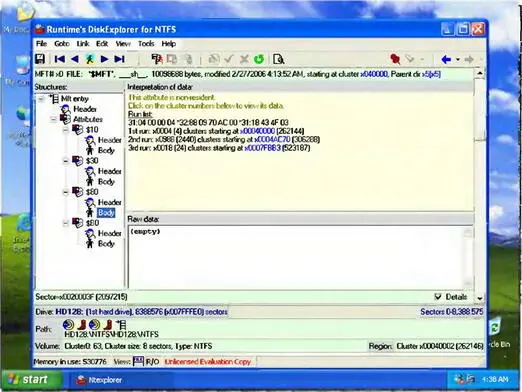Open the dropdown next to the greyed tag icon
Image resolution: width=522 pixels, height=392 pixels.
tap(422, 60)
